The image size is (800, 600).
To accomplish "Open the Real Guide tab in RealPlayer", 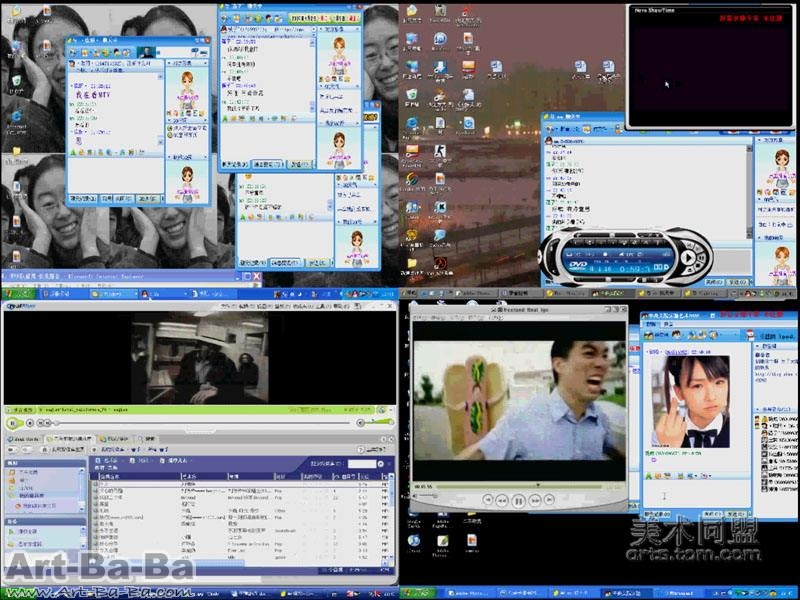I will [23, 439].
